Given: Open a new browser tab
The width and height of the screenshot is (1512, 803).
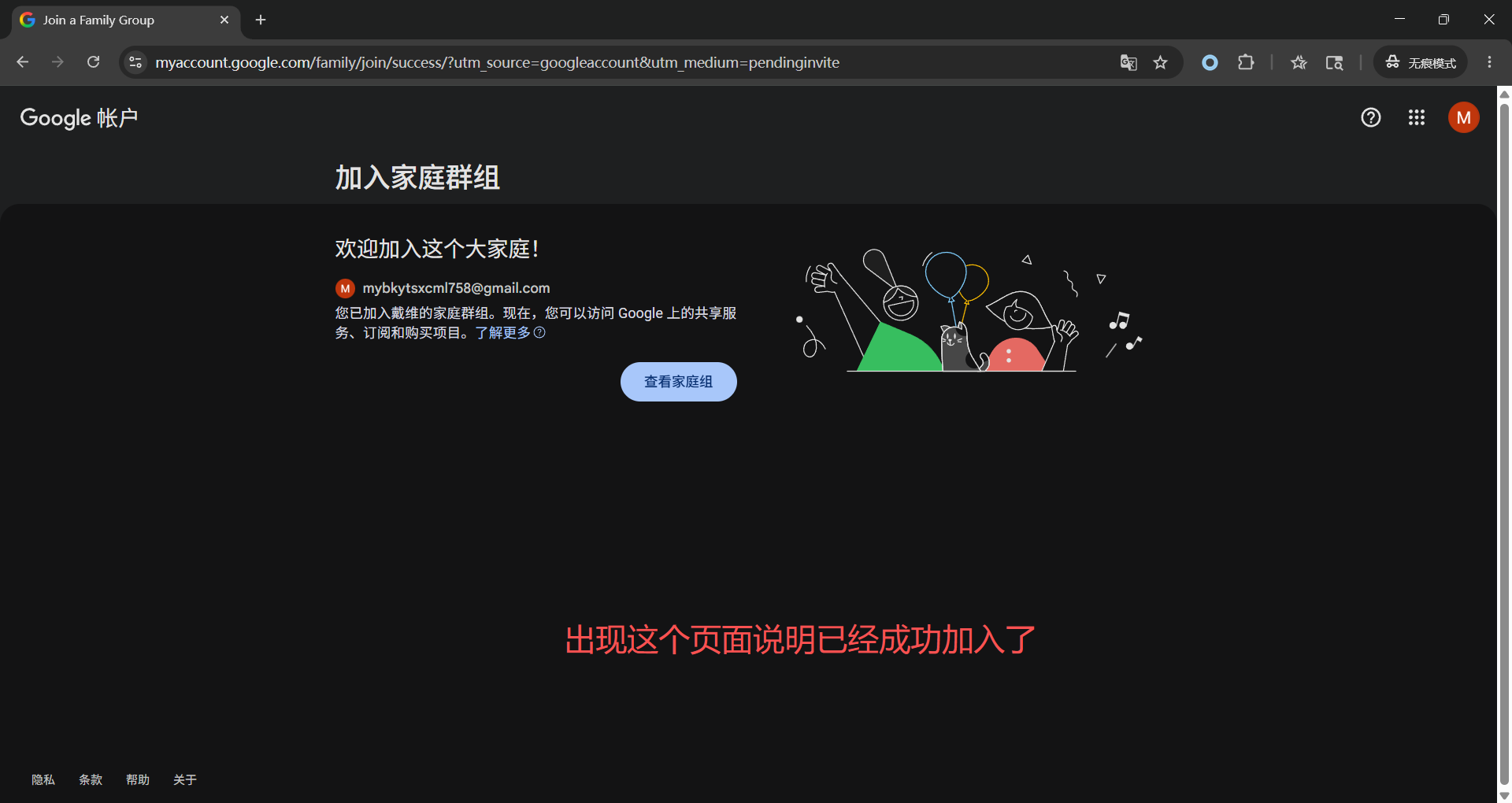Looking at the screenshot, I should click(x=261, y=20).
